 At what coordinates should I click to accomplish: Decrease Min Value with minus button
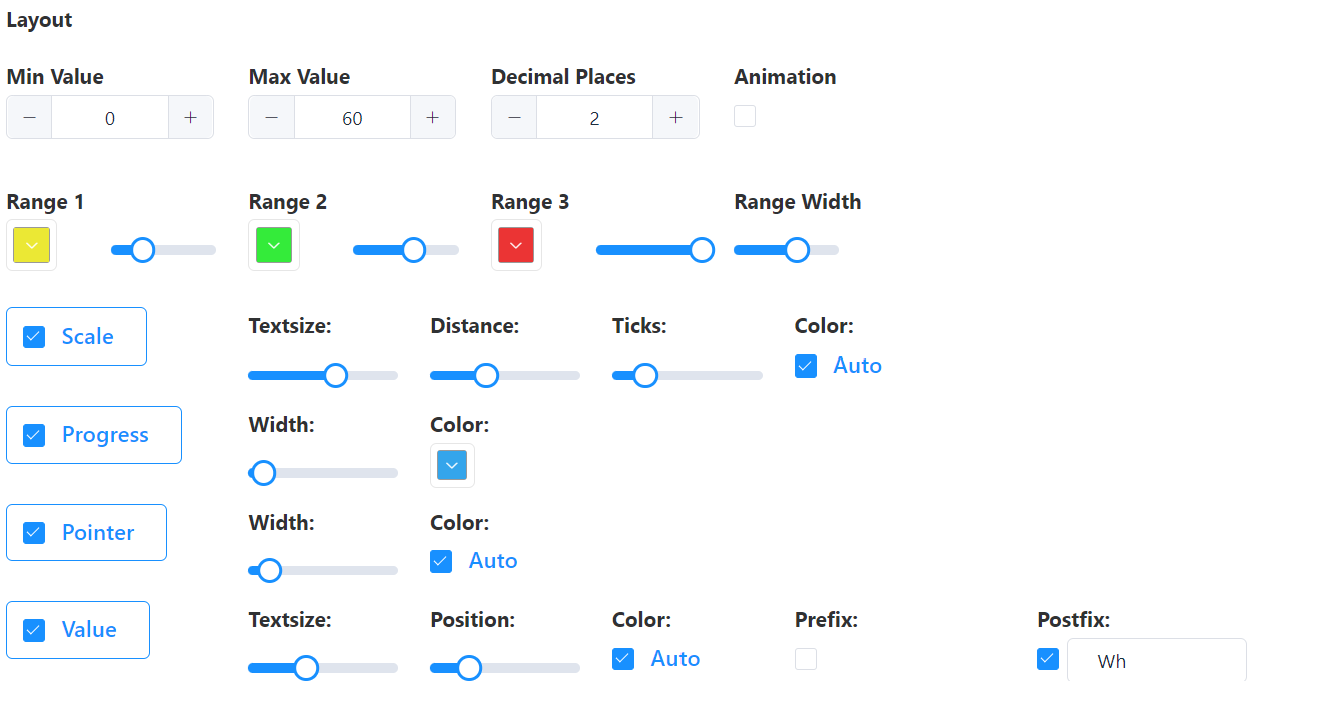pos(30,118)
